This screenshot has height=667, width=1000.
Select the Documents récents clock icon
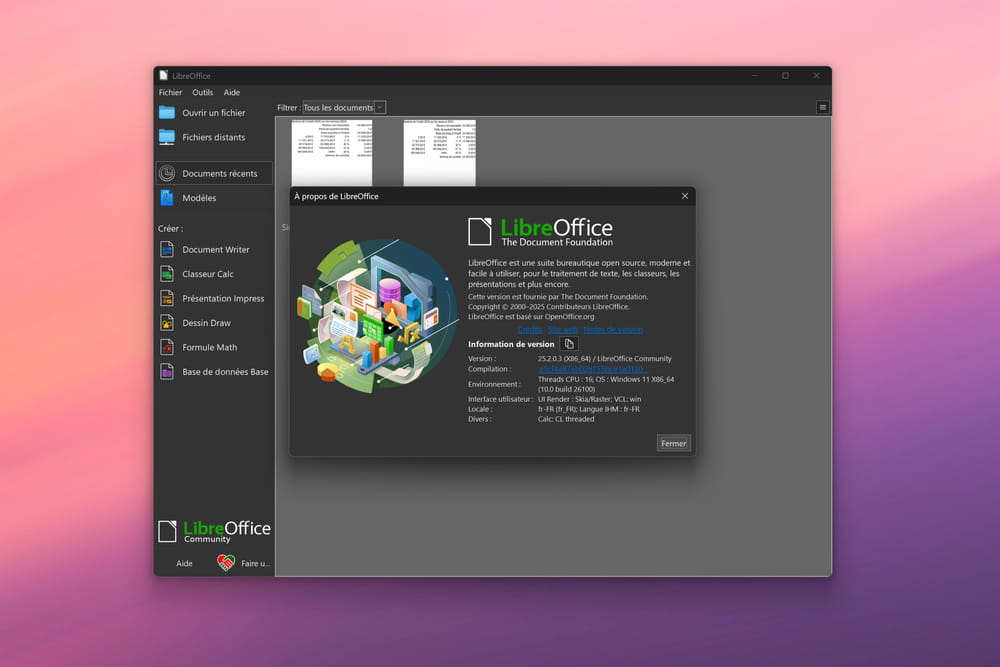tap(167, 173)
